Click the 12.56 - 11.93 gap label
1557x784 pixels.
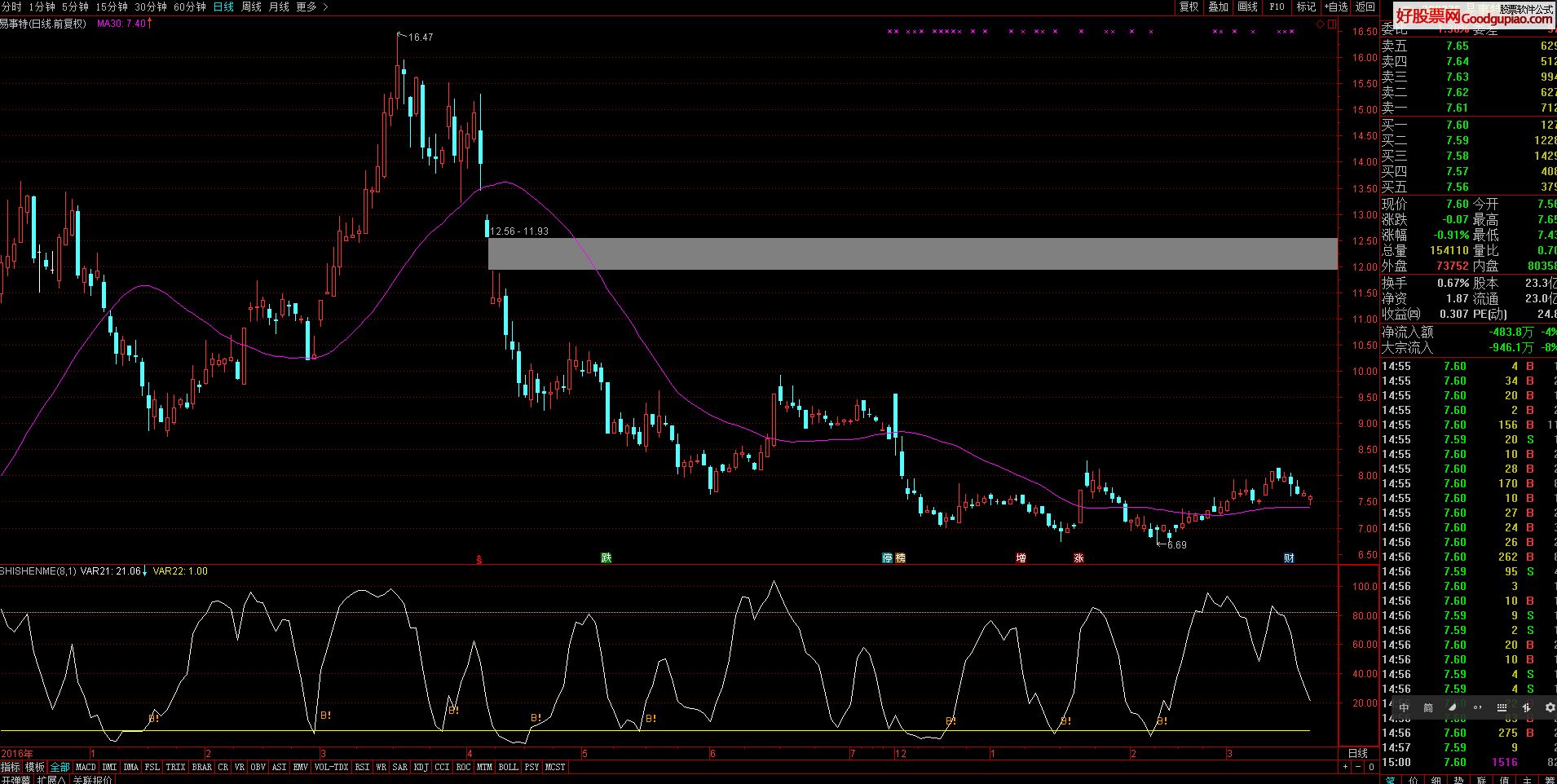click(x=519, y=231)
